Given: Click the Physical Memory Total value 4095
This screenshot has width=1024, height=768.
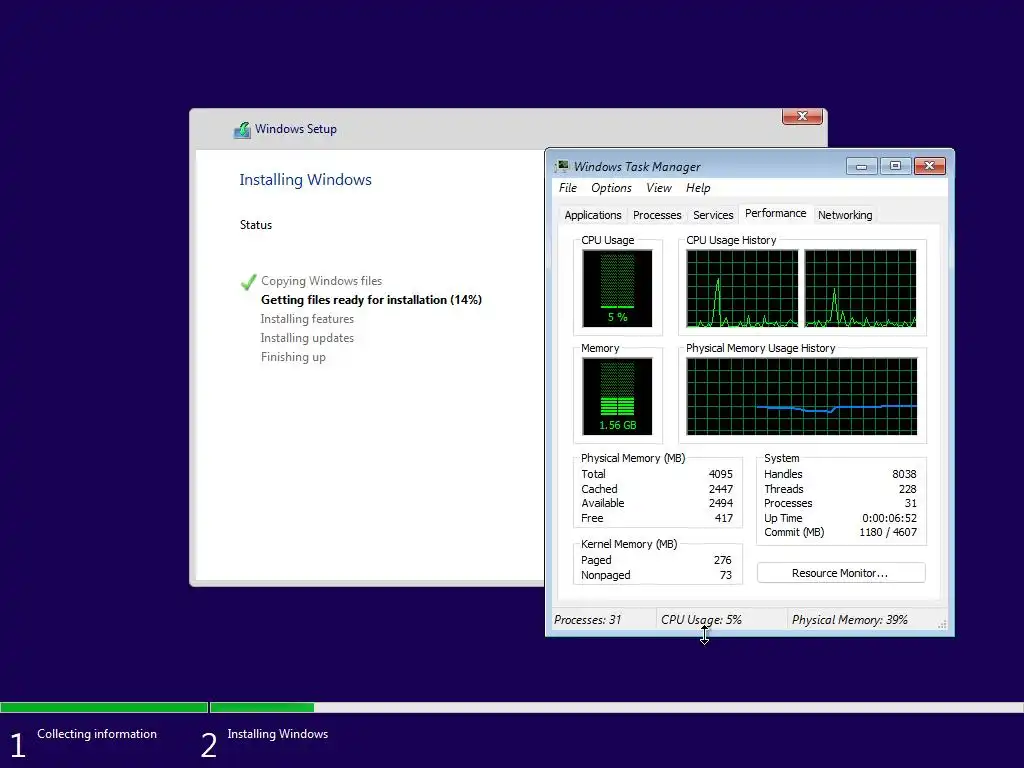Looking at the screenshot, I should 720,474.
